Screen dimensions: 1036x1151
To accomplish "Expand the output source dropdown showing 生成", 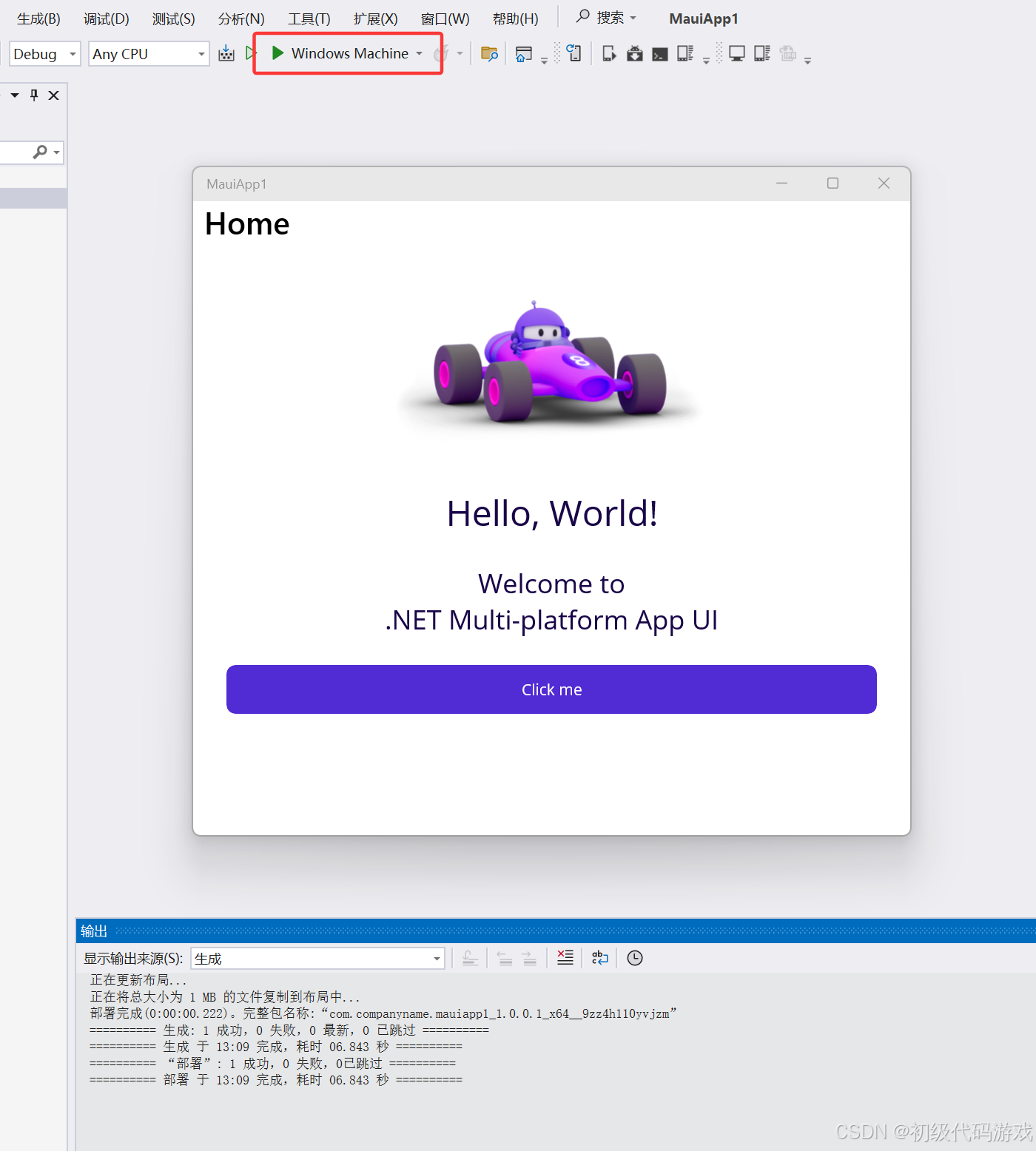I will (437, 959).
